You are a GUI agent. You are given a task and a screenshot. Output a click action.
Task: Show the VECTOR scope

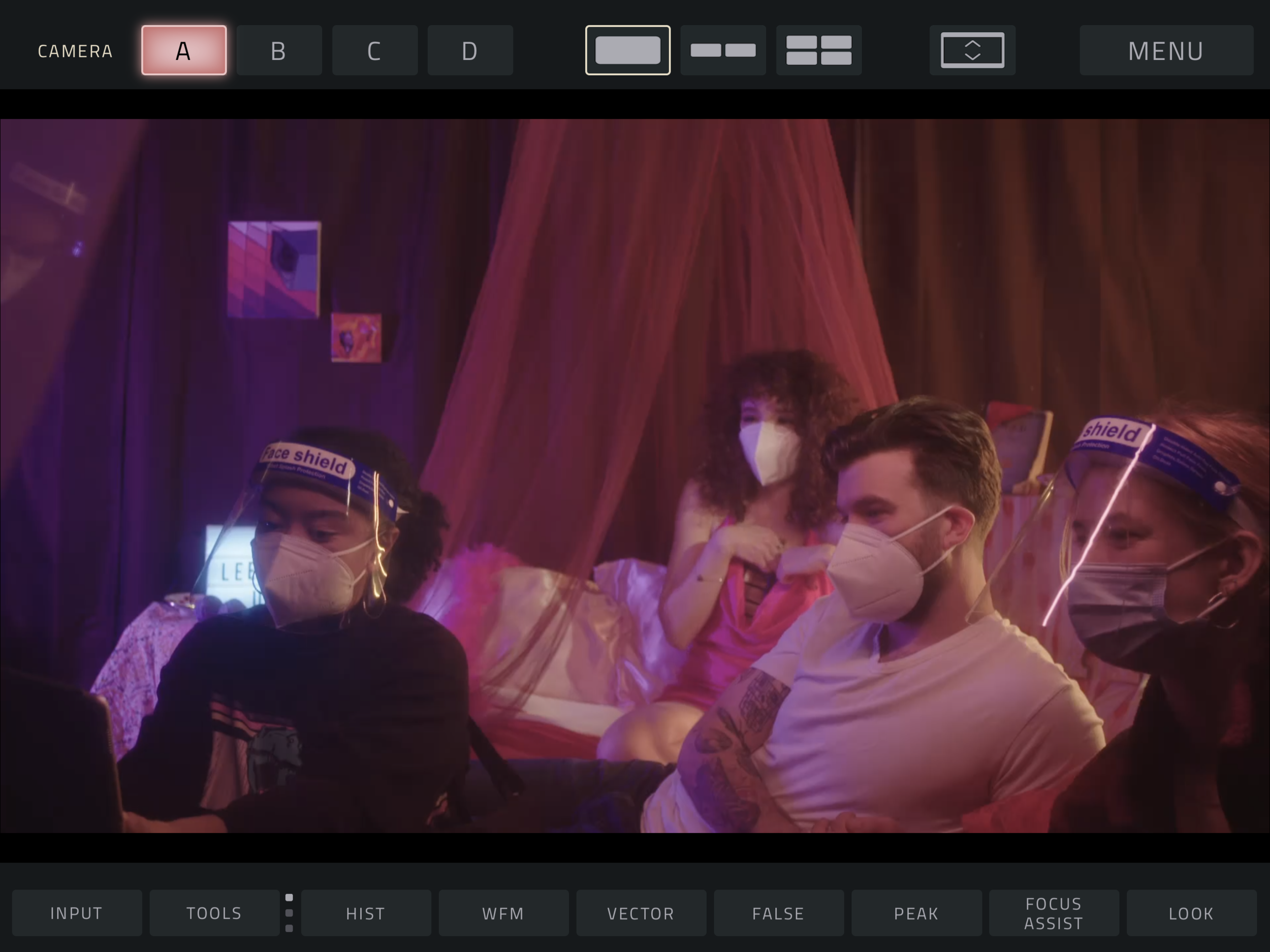pyautogui.click(x=641, y=913)
